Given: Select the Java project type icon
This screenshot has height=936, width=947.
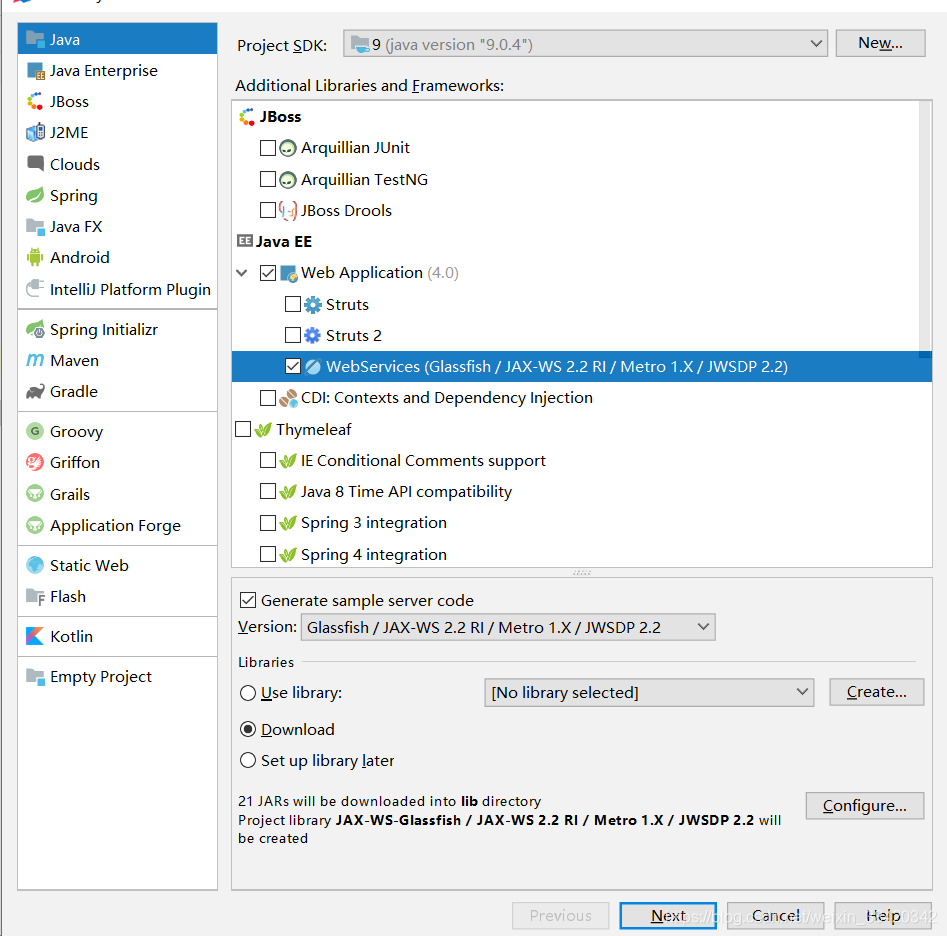Looking at the screenshot, I should [35, 39].
